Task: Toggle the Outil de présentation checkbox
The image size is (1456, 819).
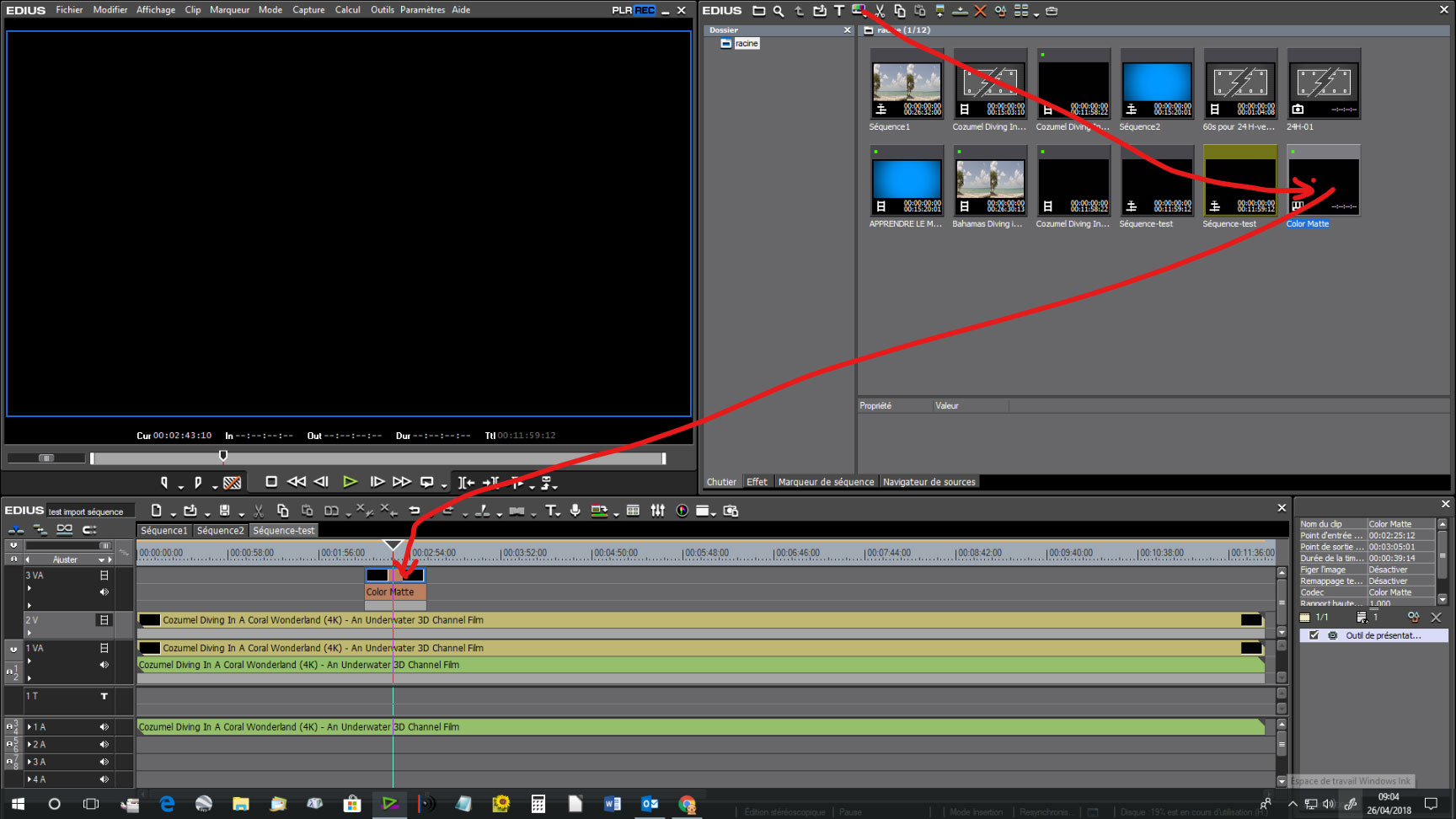Action: (x=1314, y=635)
